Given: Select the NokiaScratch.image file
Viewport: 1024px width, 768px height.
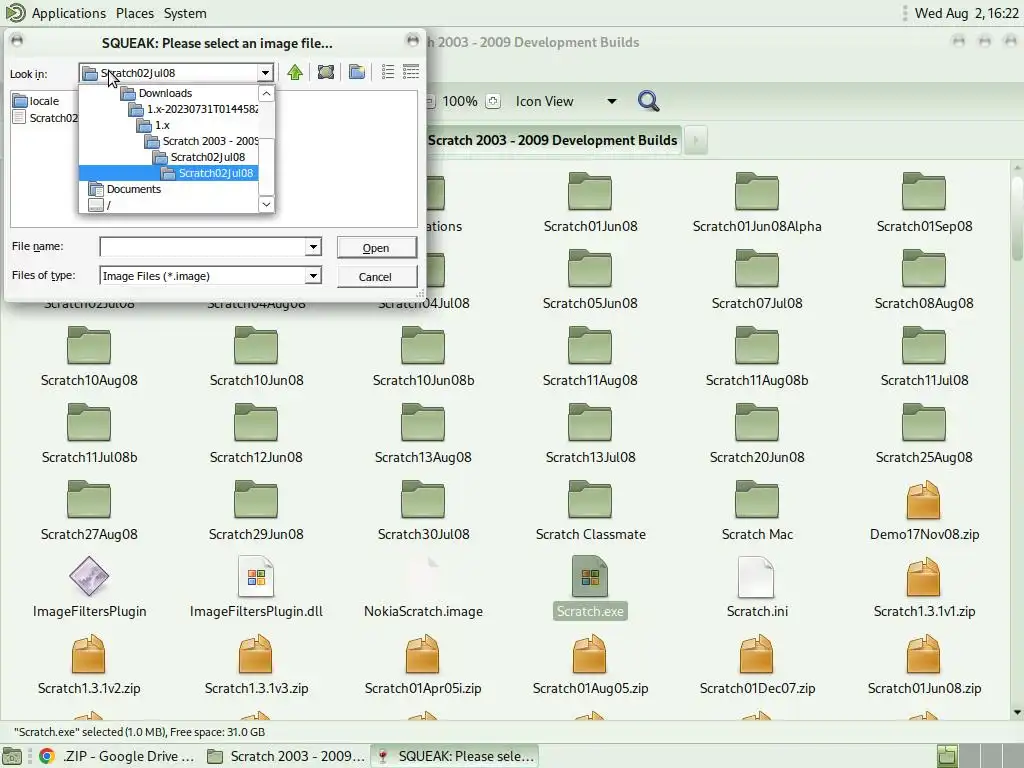Looking at the screenshot, I should tap(423, 588).
